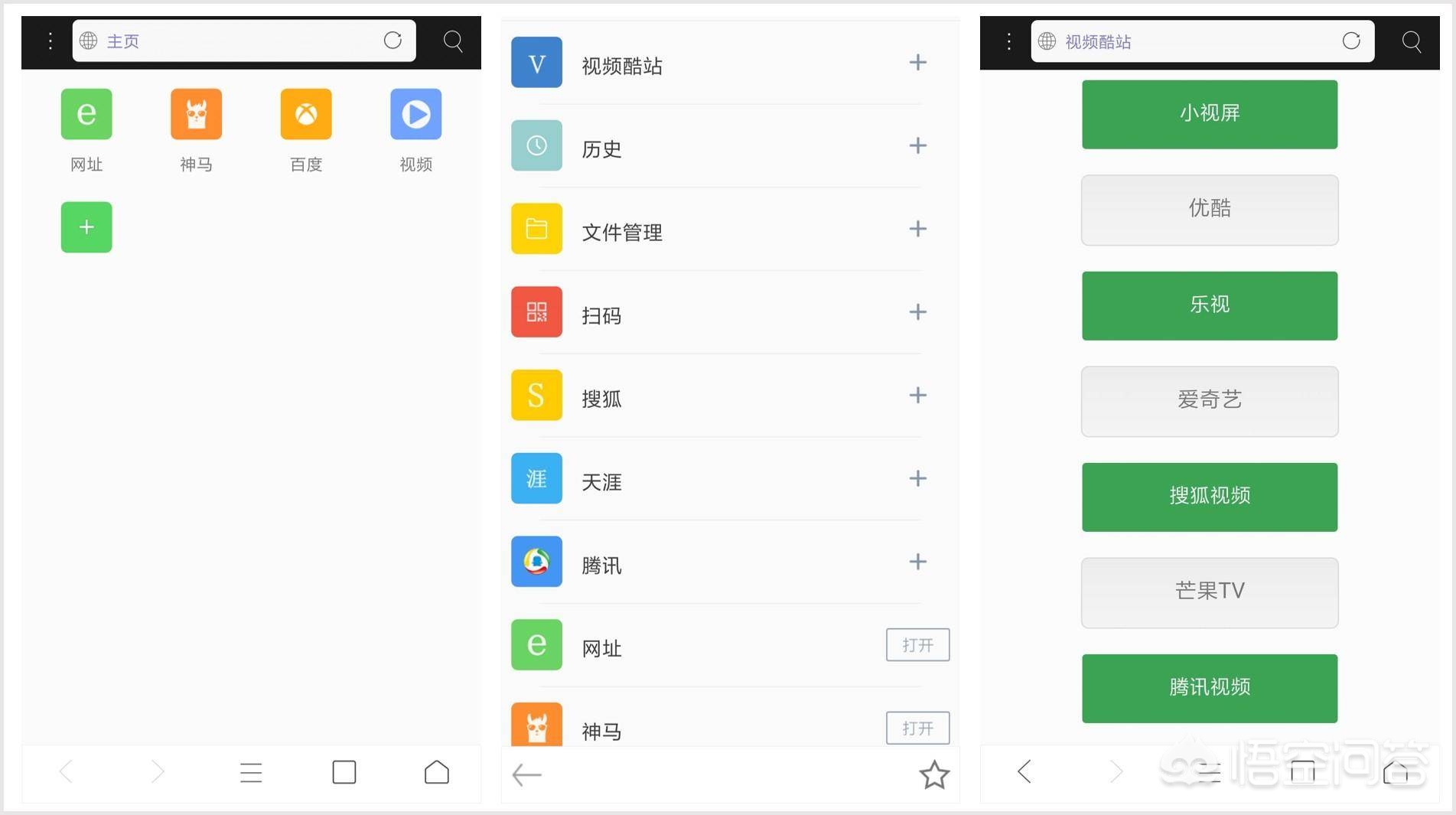Open the 历史 history icon
The width and height of the screenshot is (1456, 815).
pyautogui.click(x=536, y=145)
